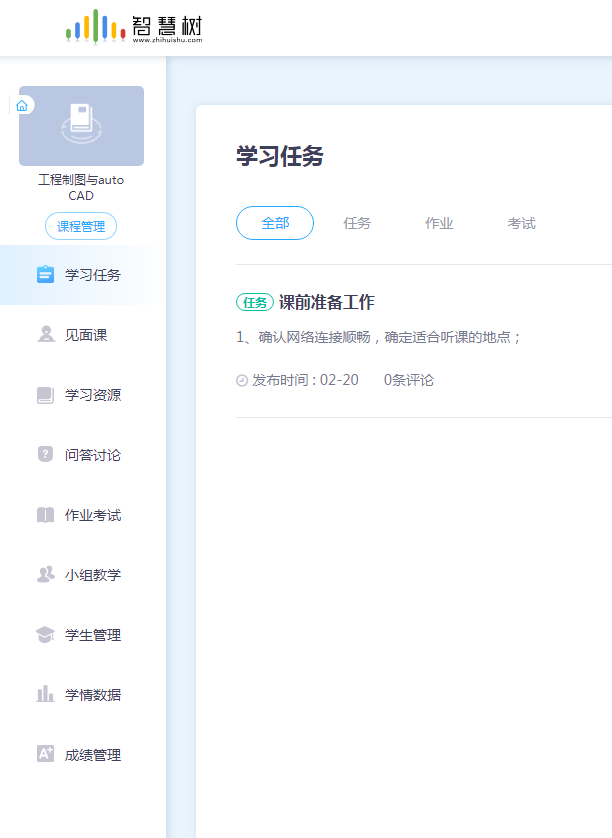Click the 学生管理 graduation cap icon
This screenshot has height=838, width=612.
click(x=45, y=635)
